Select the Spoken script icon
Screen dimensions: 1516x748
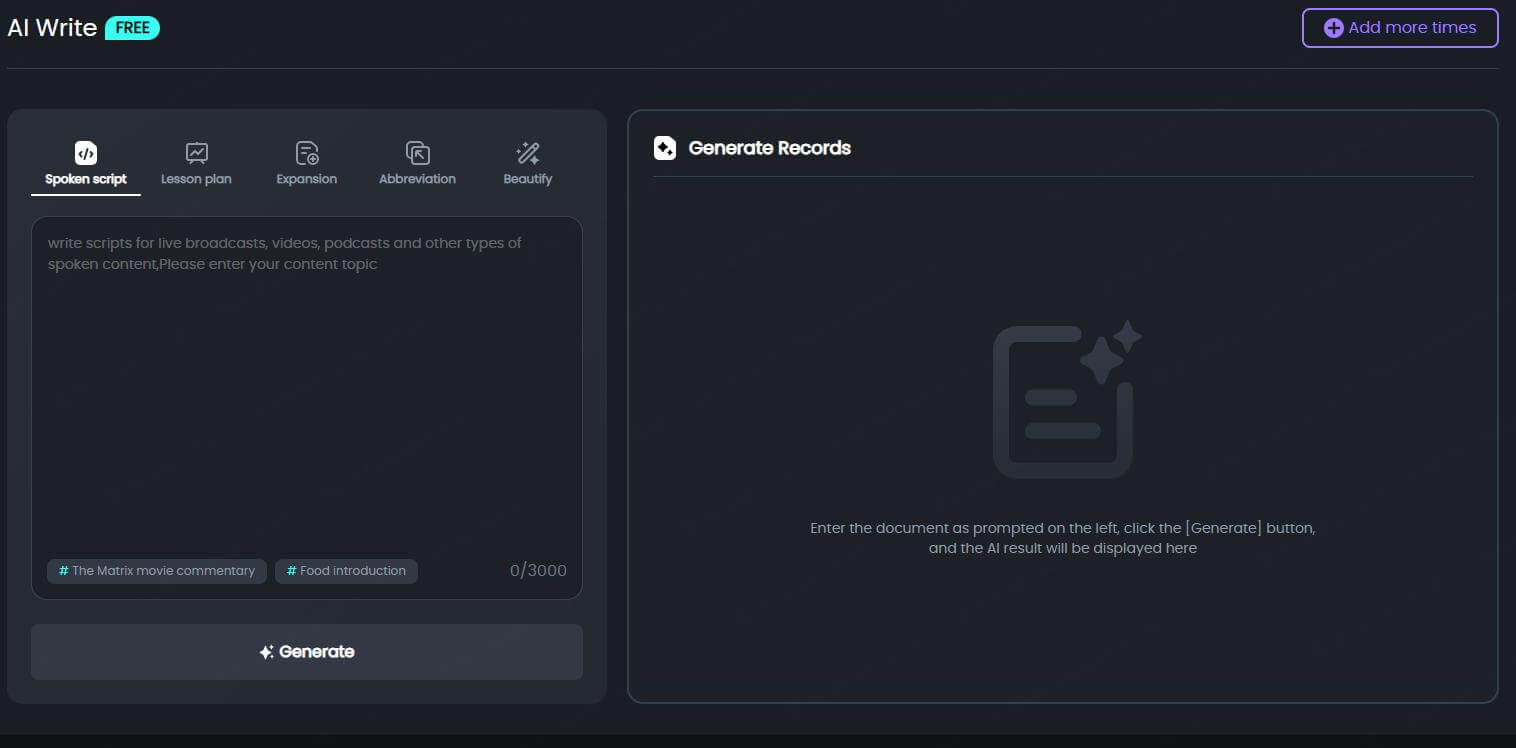(x=86, y=153)
